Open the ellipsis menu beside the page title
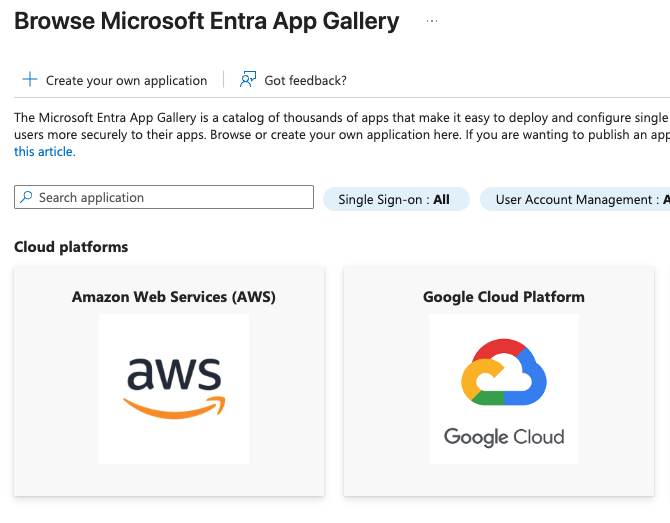The width and height of the screenshot is (670, 523). tap(432, 21)
